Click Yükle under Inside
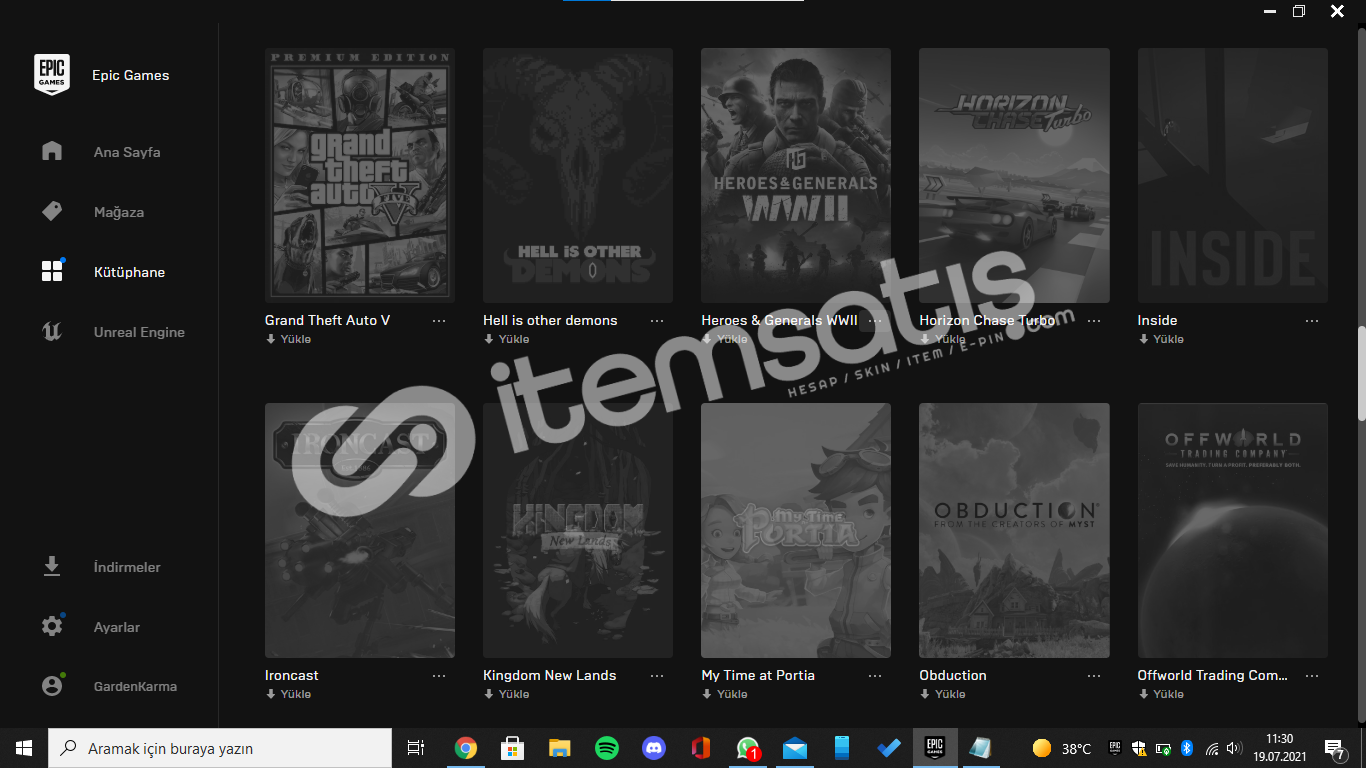Image resolution: width=1366 pixels, height=768 pixels. 1161,339
